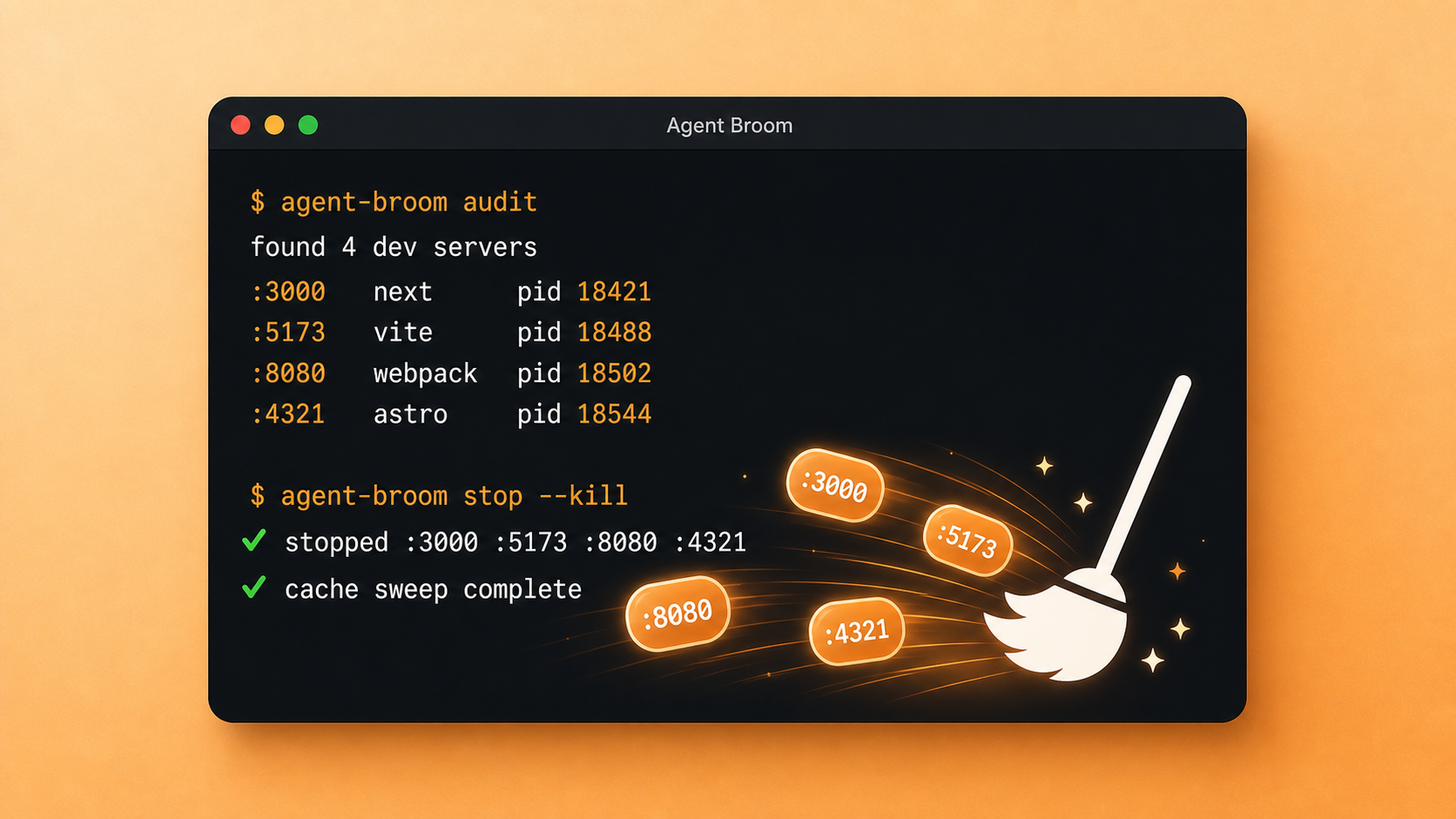Image resolution: width=1456 pixels, height=819 pixels.
Task: Click the green checkmark beside 'stopped'
Action: [x=253, y=541]
